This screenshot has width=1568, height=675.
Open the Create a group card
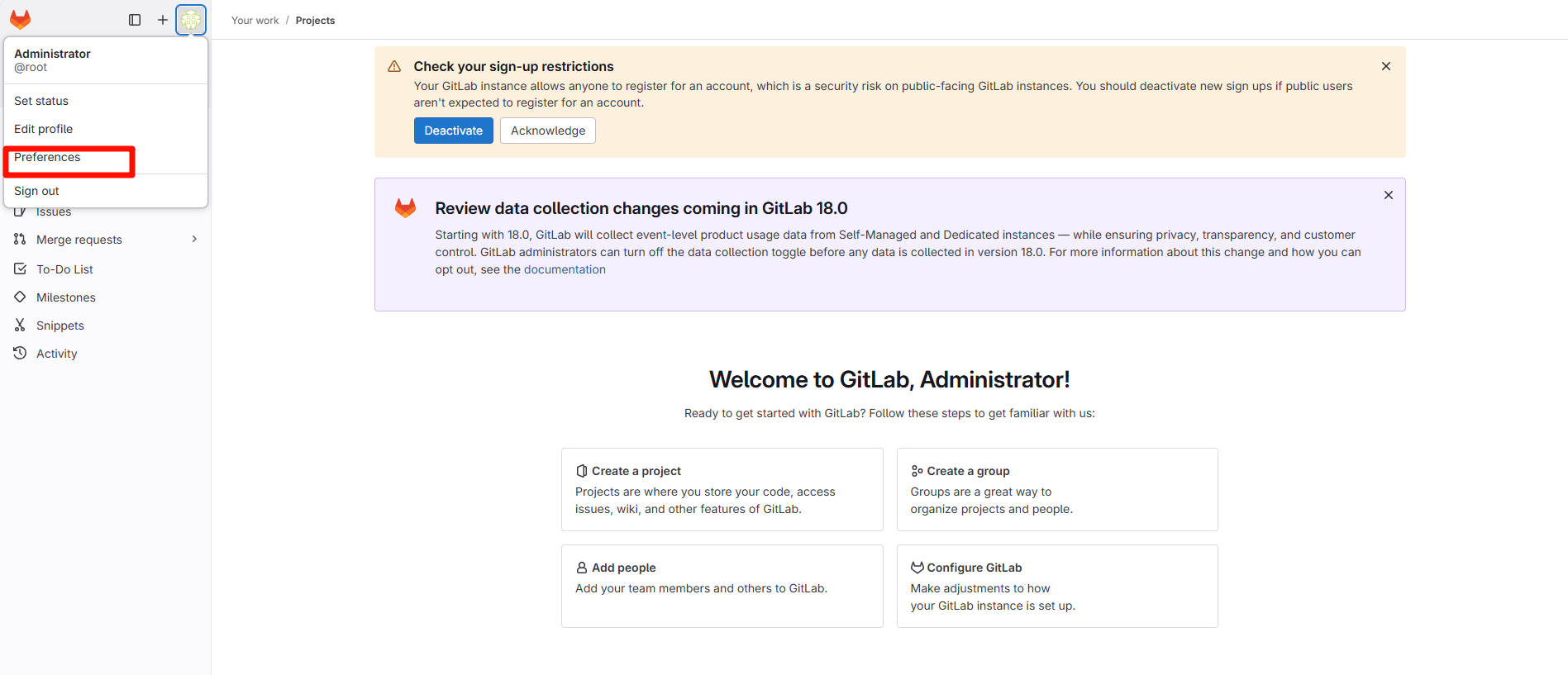[1057, 489]
